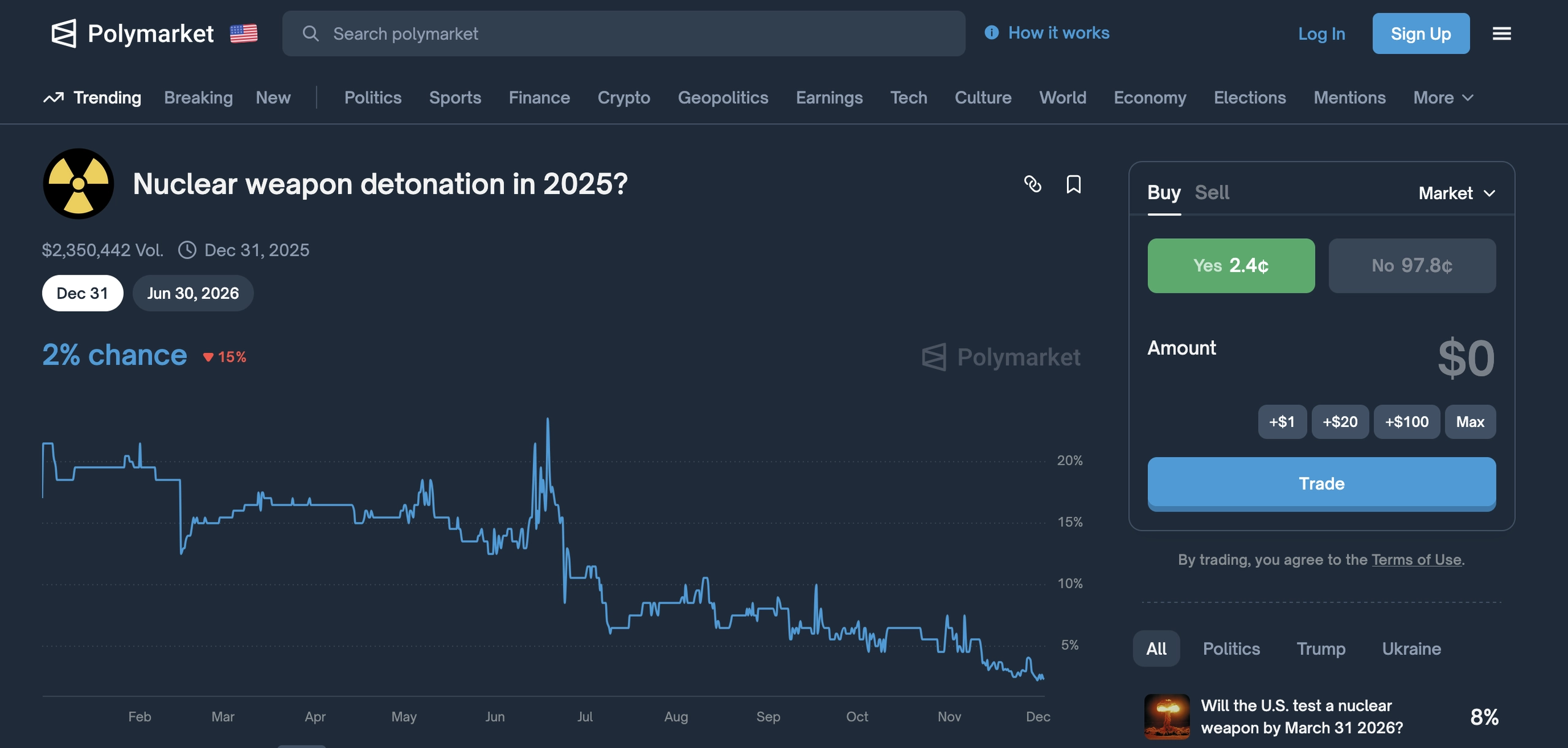
Task: Open the Market order type dropdown
Action: [x=1457, y=194]
